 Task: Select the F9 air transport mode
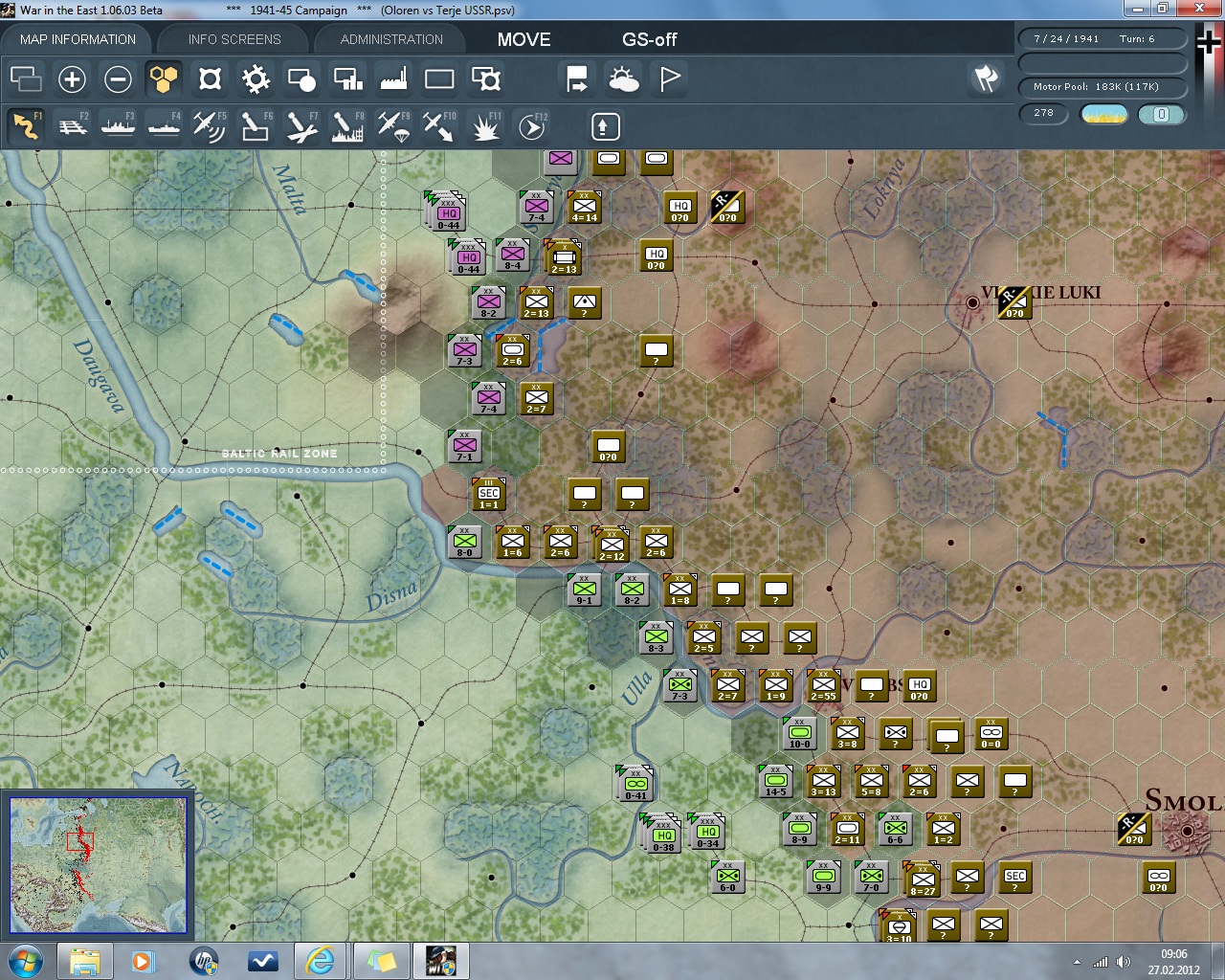(x=393, y=126)
